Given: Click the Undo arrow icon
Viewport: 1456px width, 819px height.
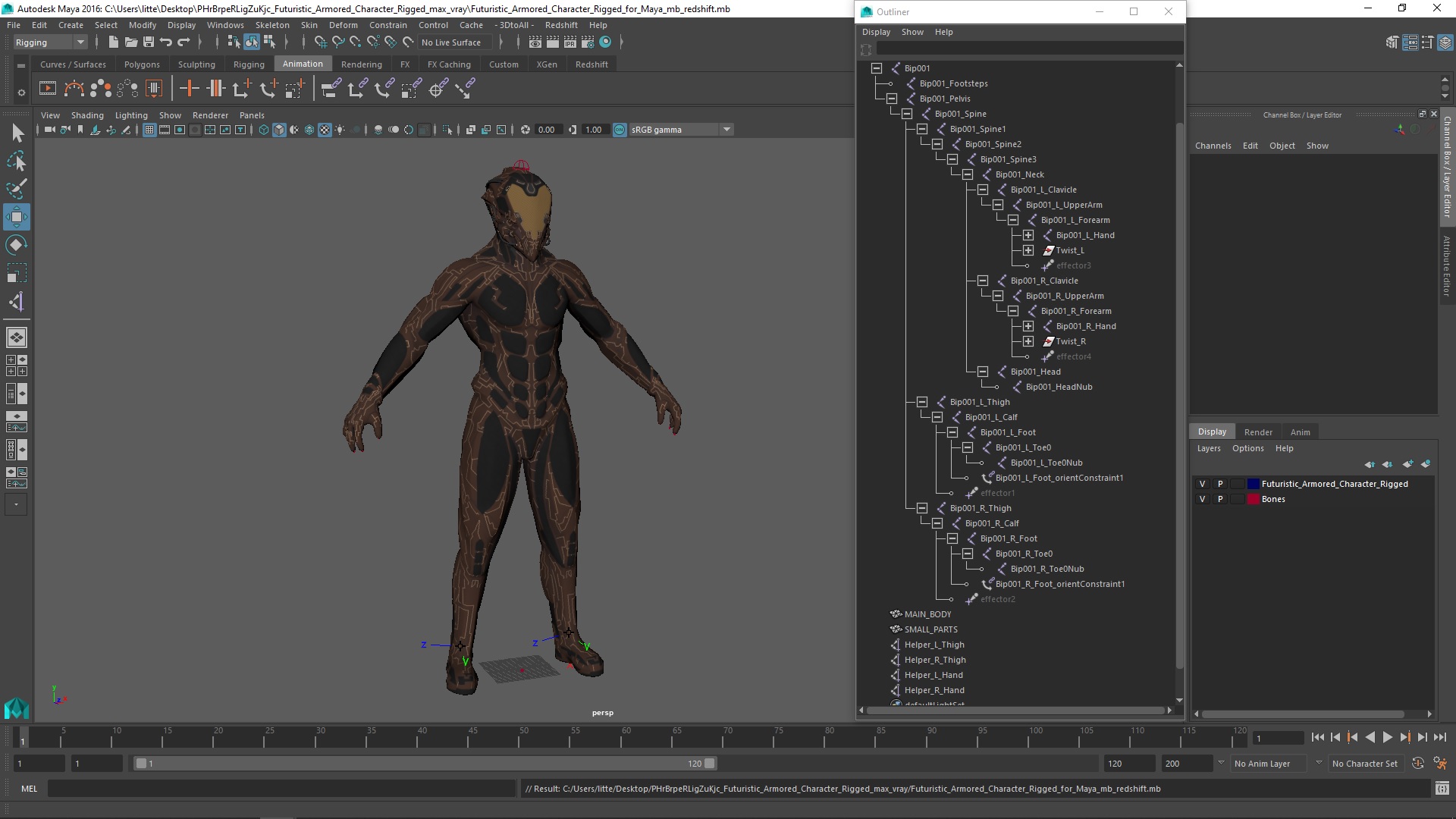Looking at the screenshot, I should [166, 42].
